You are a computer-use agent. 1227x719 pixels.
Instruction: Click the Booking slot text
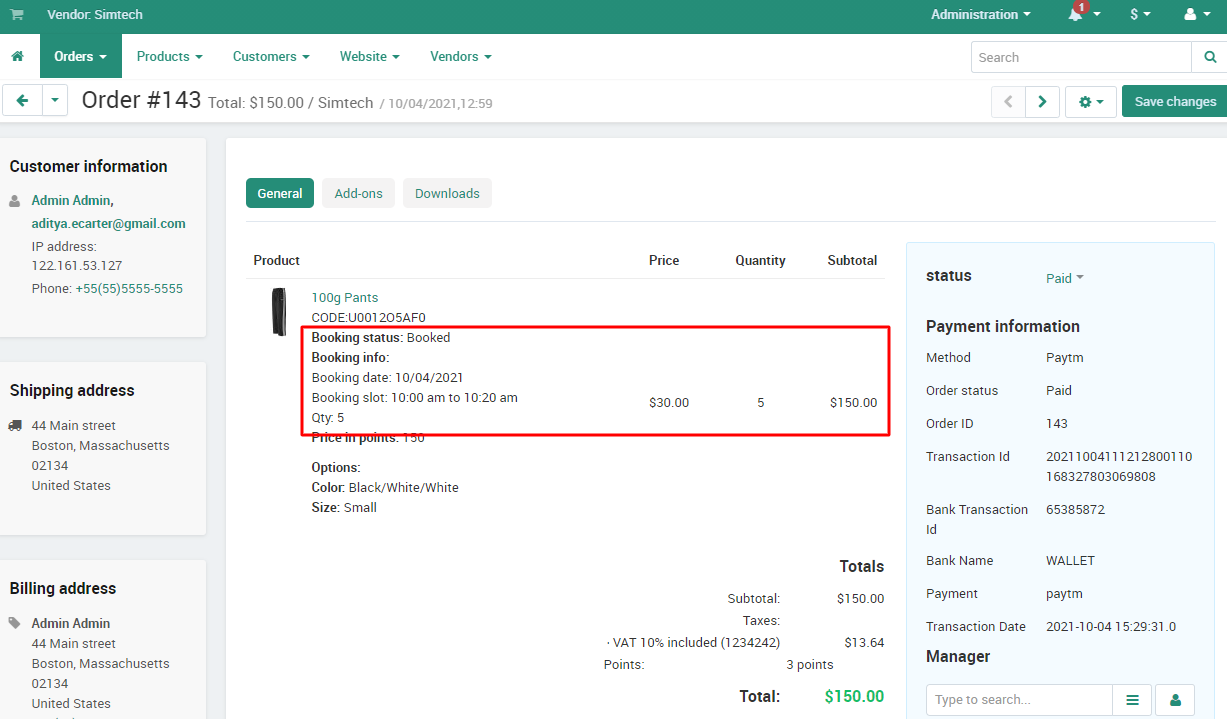415,397
